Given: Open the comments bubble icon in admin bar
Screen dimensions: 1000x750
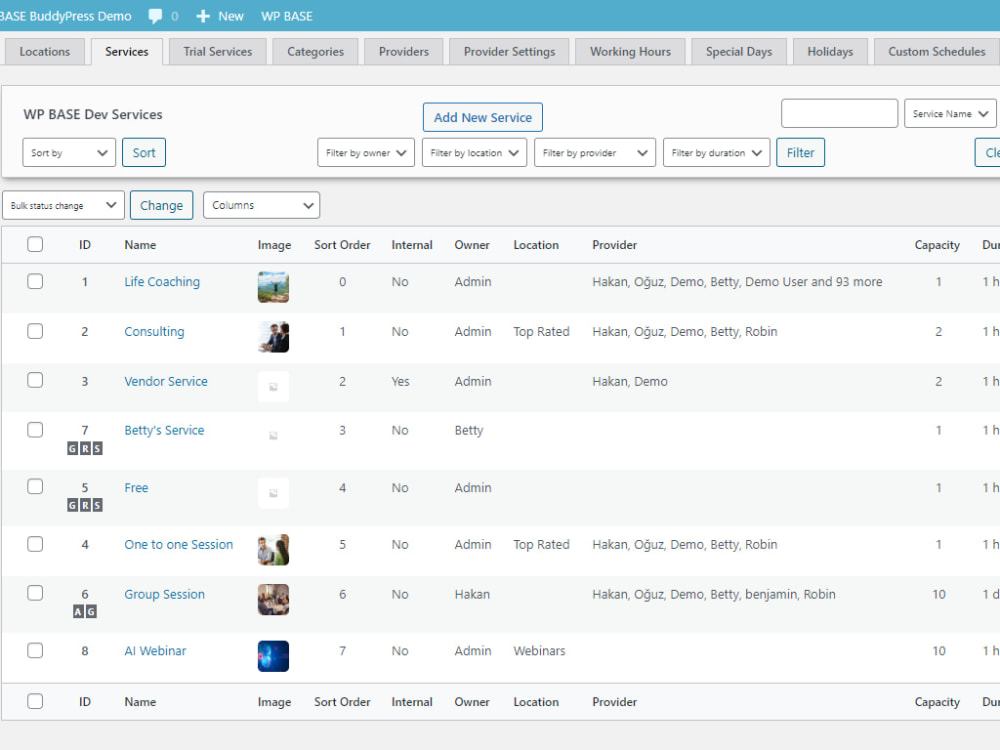Looking at the screenshot, I should (155, 16).
